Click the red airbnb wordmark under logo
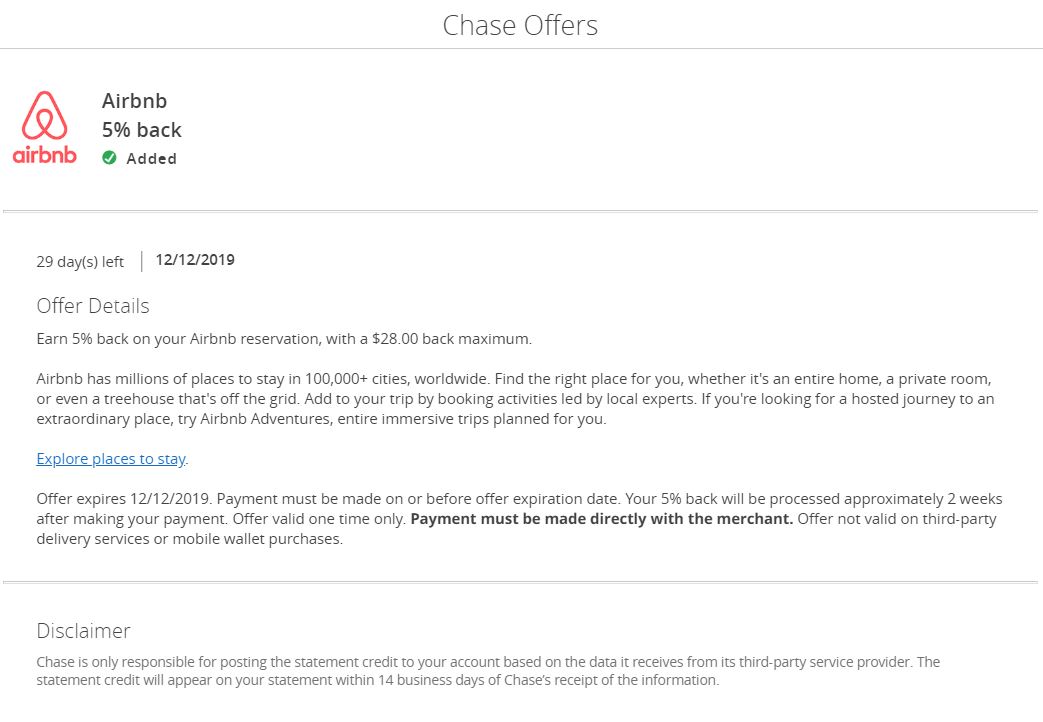 click(45, 155)
